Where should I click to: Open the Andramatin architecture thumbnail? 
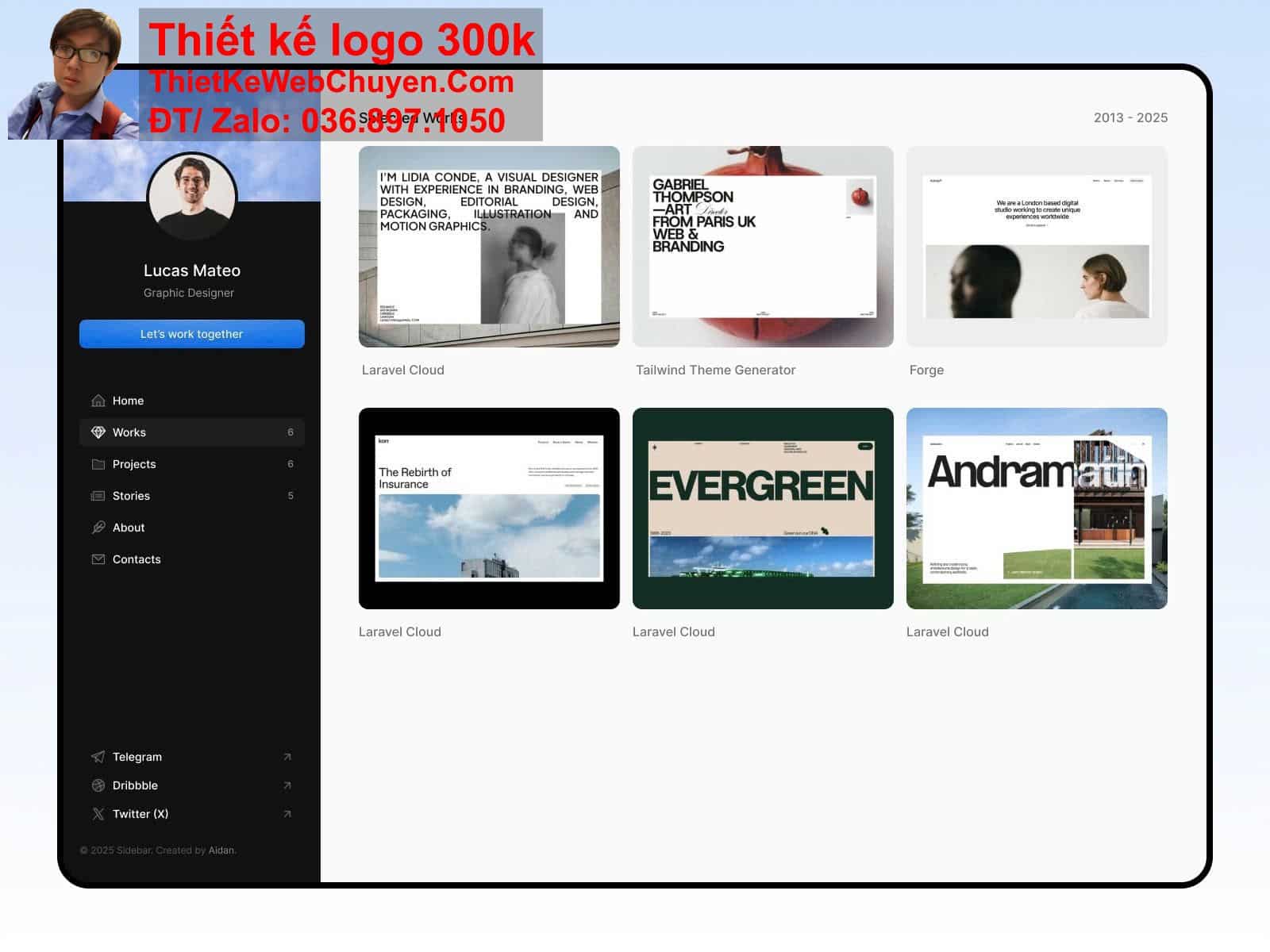coord(1037,509)
